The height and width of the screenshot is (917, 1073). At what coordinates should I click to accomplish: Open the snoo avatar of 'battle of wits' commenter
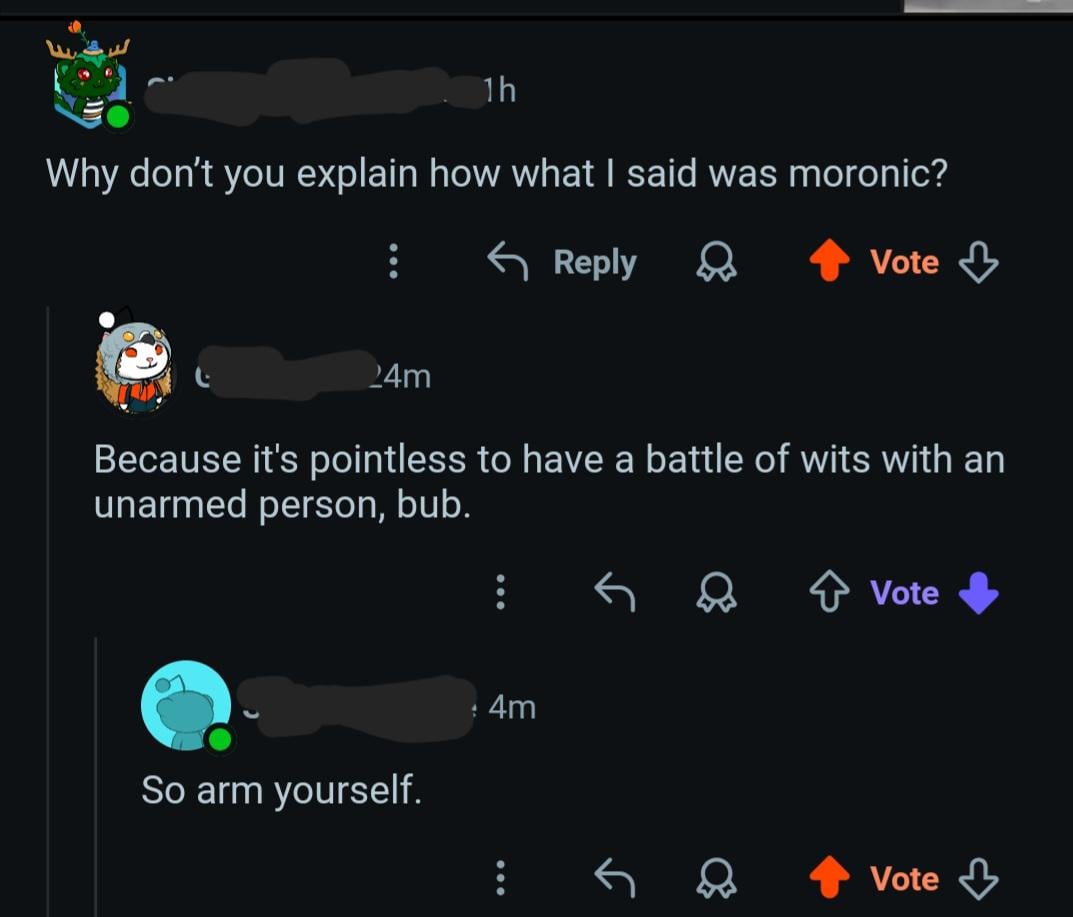tap(135, 366)
